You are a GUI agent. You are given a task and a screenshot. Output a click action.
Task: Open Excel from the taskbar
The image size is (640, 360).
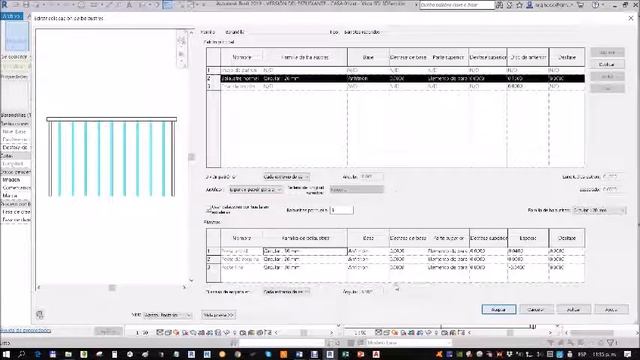coord(346,354)
